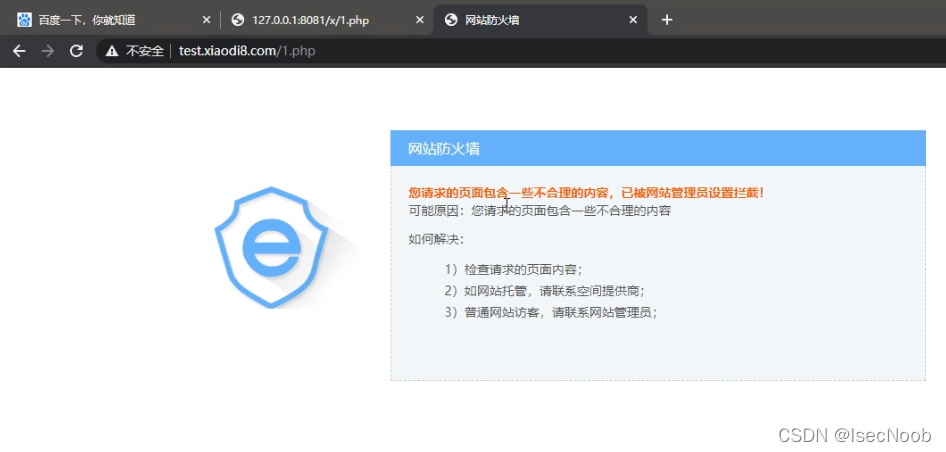Close the 百度一下，你就知道 tab
Viewport: 946px width, 452px height.
point(206,20)
